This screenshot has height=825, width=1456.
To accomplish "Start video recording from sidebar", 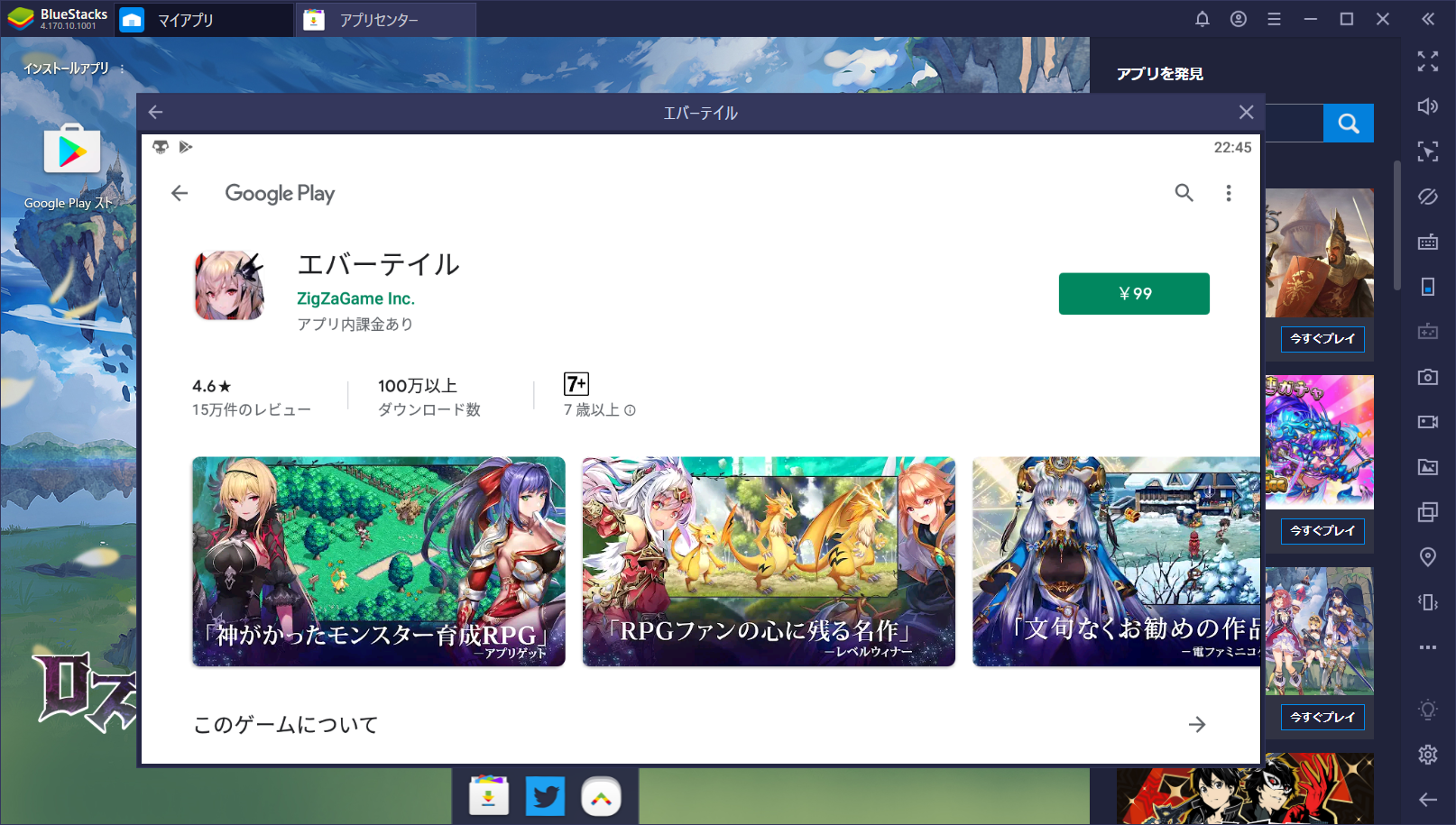I will pyautogui.click(x=1428, y=422).
